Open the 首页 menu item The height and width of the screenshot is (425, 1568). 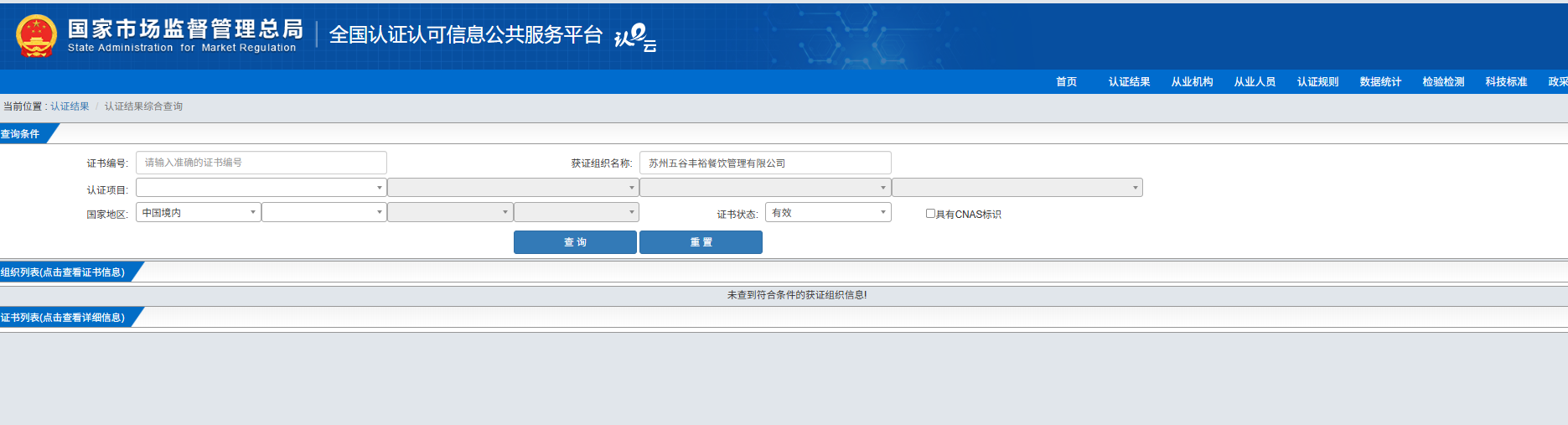pyautogui.click(x=1066, y=82)
